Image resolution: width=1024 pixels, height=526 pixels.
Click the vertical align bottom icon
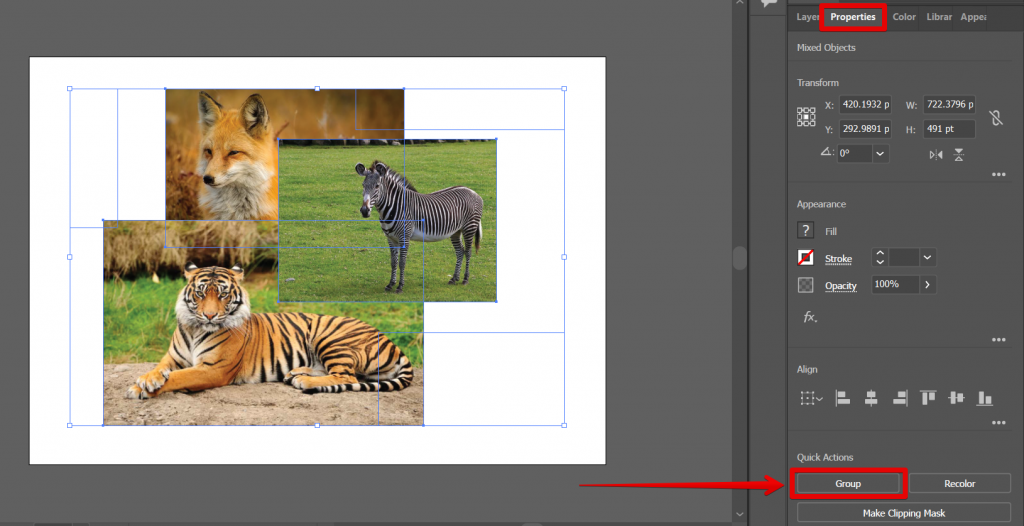point(985,398)
